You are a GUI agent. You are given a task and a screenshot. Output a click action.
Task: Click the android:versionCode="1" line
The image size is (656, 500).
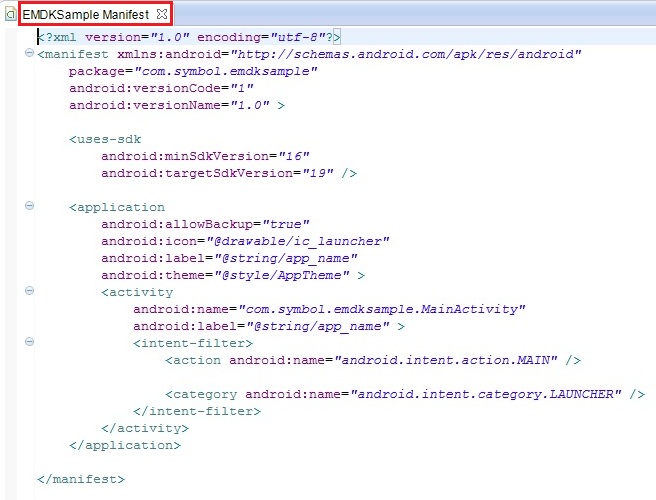tap(161, 88)
